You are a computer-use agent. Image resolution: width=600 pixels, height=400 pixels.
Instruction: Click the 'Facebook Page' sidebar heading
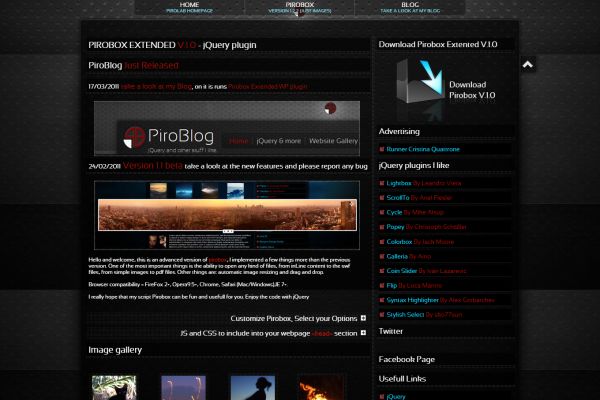point(407,359)
